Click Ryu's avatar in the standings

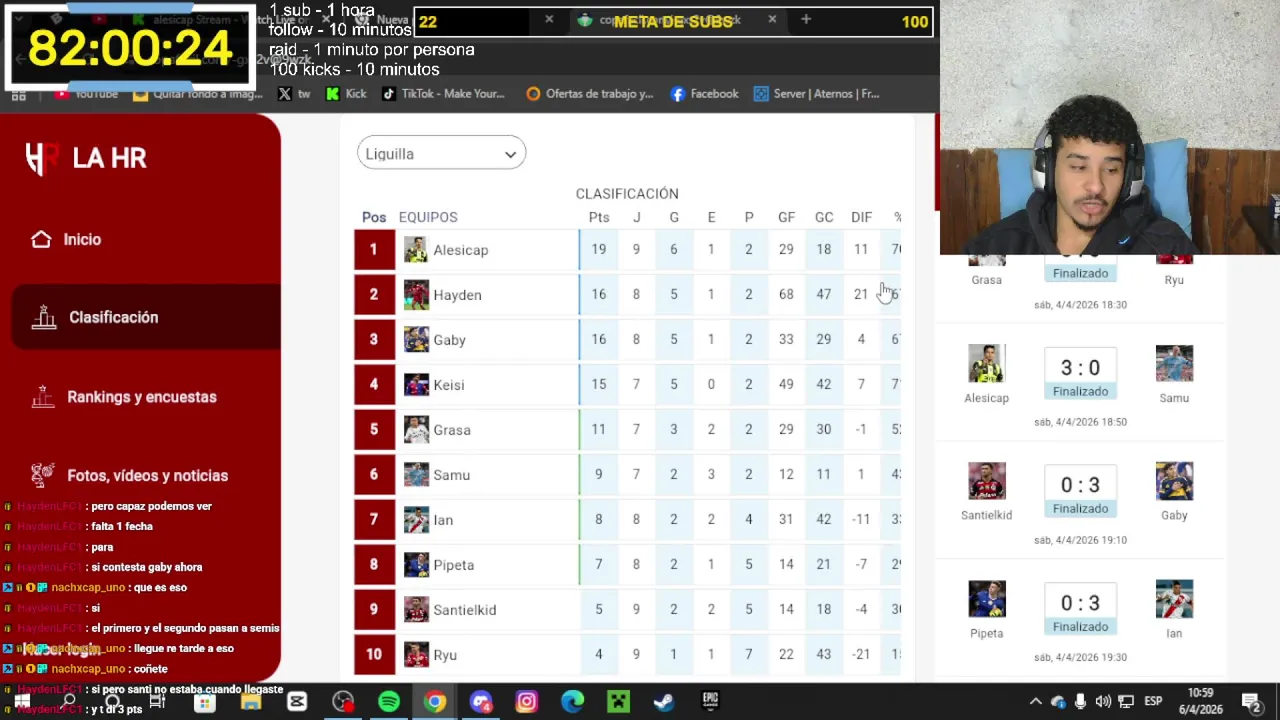point(416,655)
